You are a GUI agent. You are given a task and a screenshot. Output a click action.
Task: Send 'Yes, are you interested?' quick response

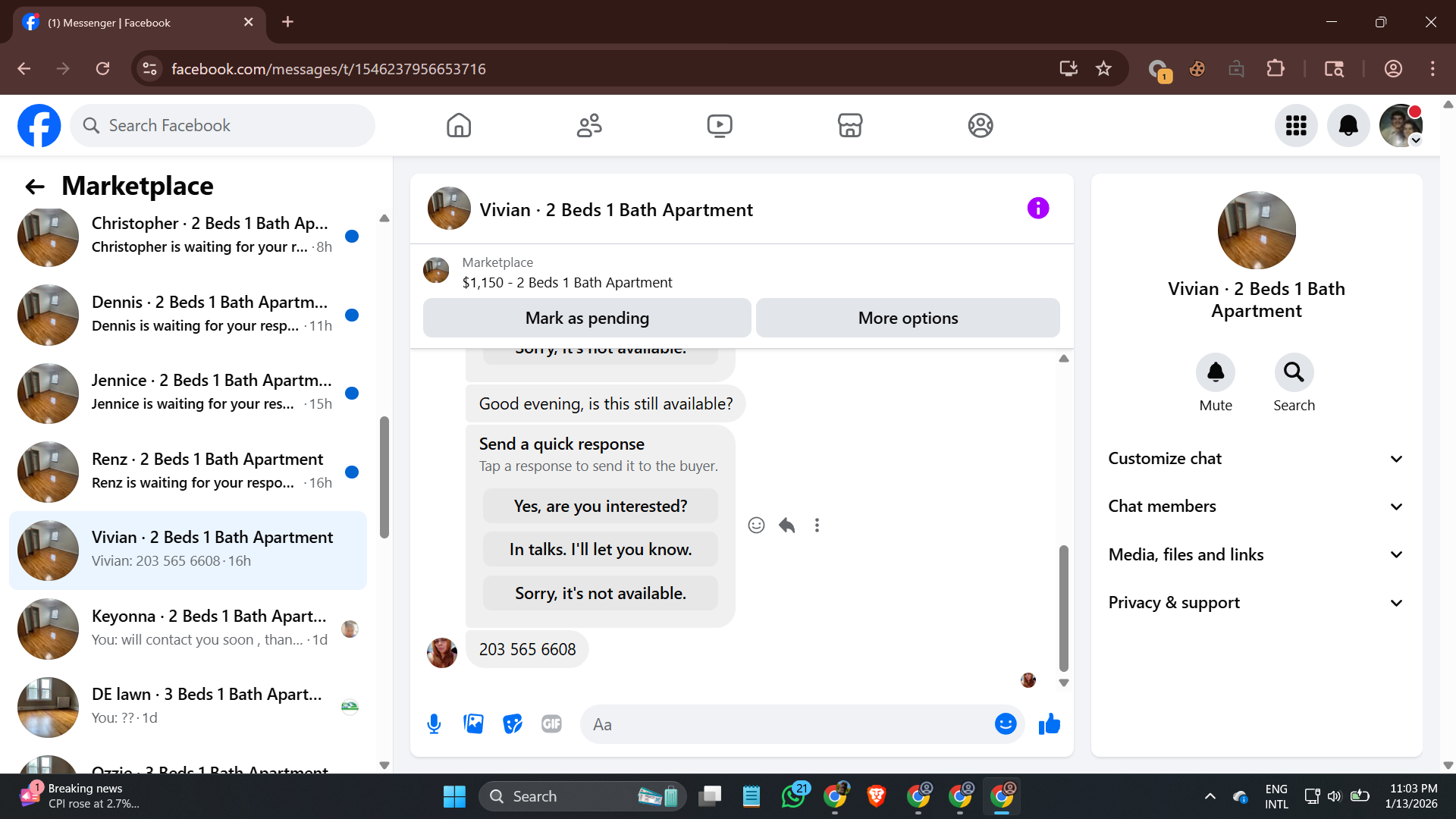600,506
